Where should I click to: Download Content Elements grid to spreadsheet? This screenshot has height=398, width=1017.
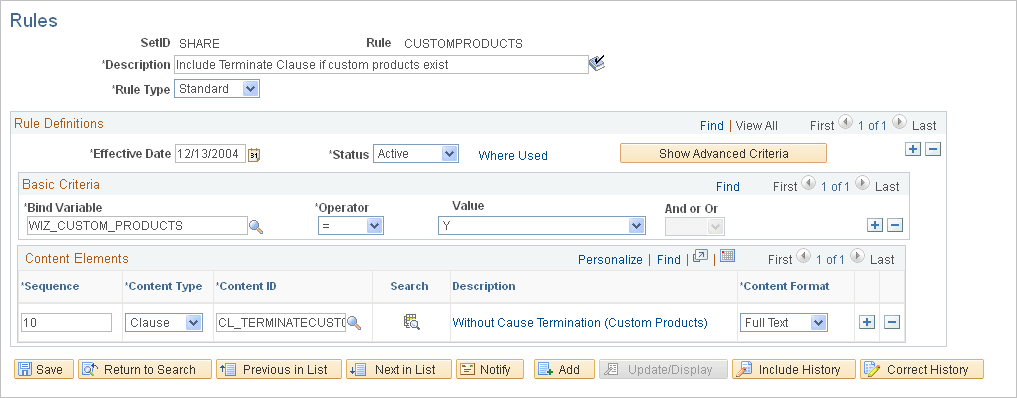coord(727,256)
